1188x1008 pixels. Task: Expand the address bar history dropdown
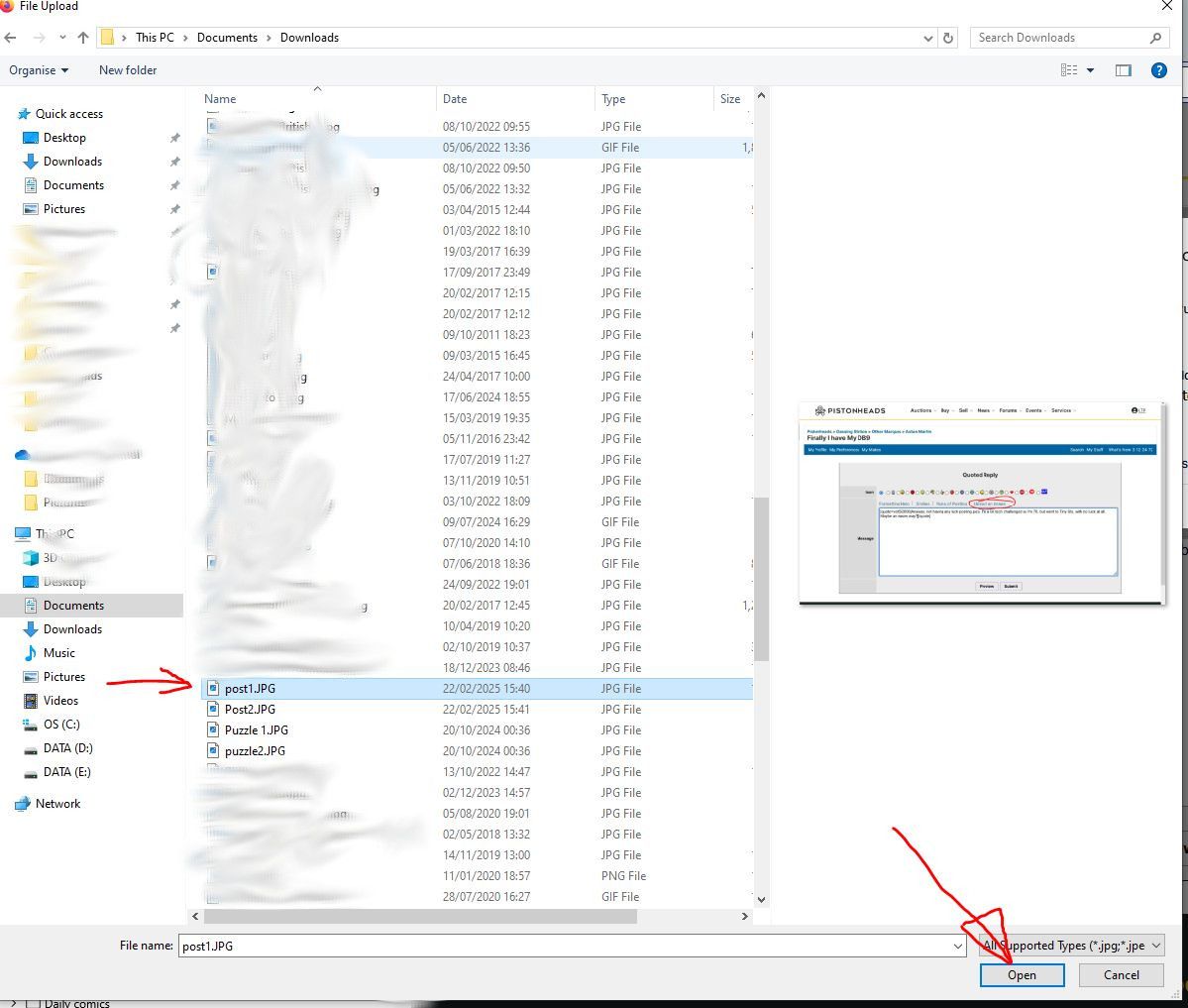tap(927, 38)
